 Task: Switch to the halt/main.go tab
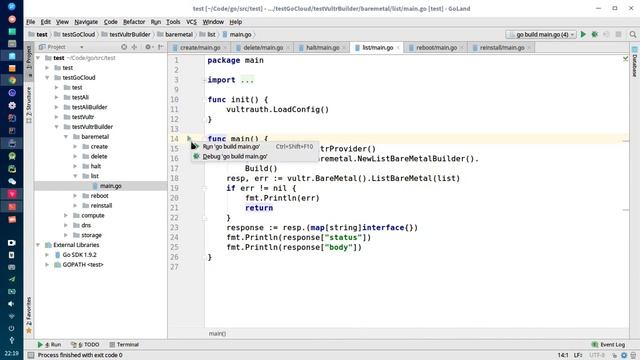tap(322, 48)
